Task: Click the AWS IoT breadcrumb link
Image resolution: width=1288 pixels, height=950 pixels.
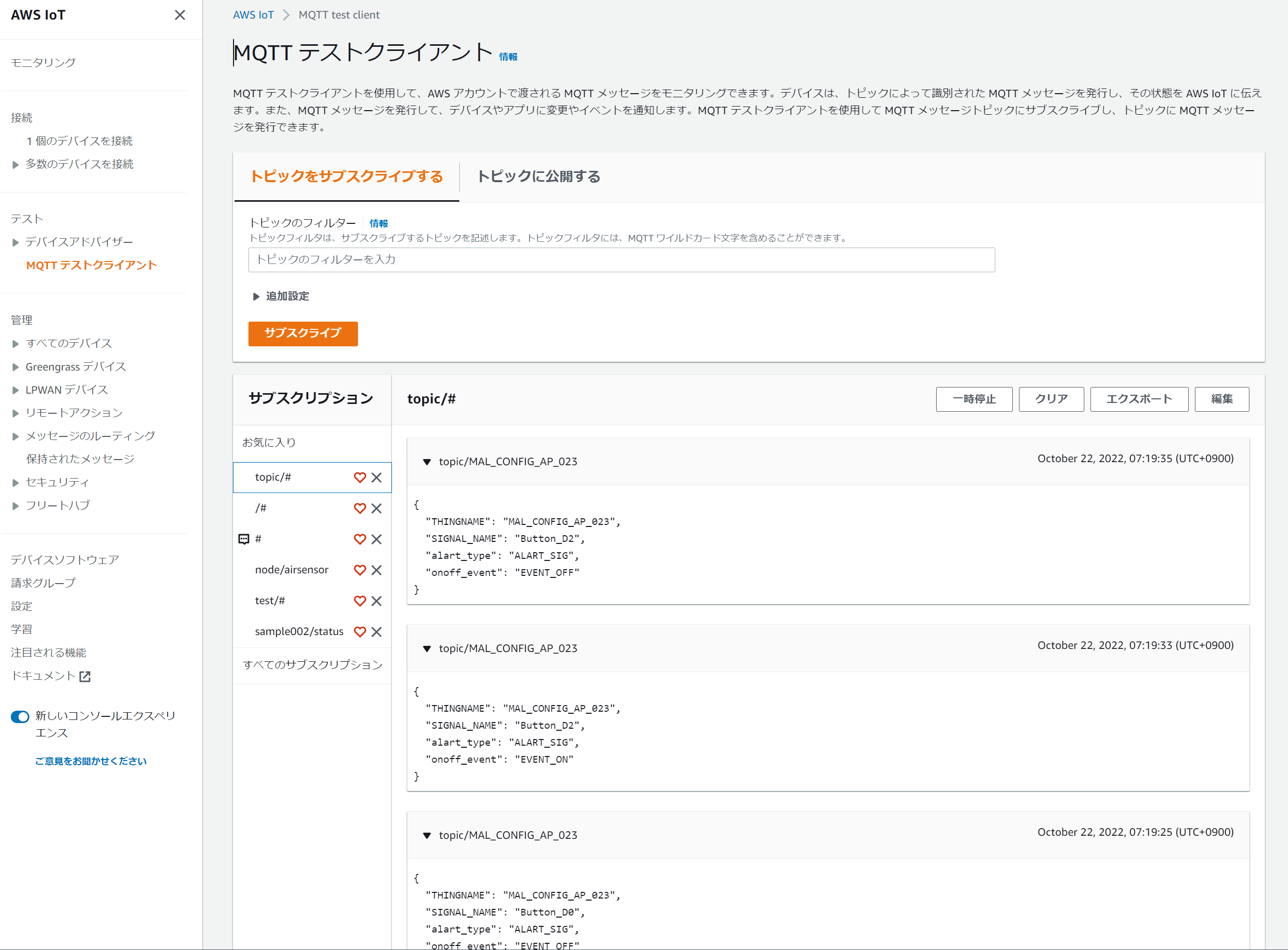Action: coord(254,14)
